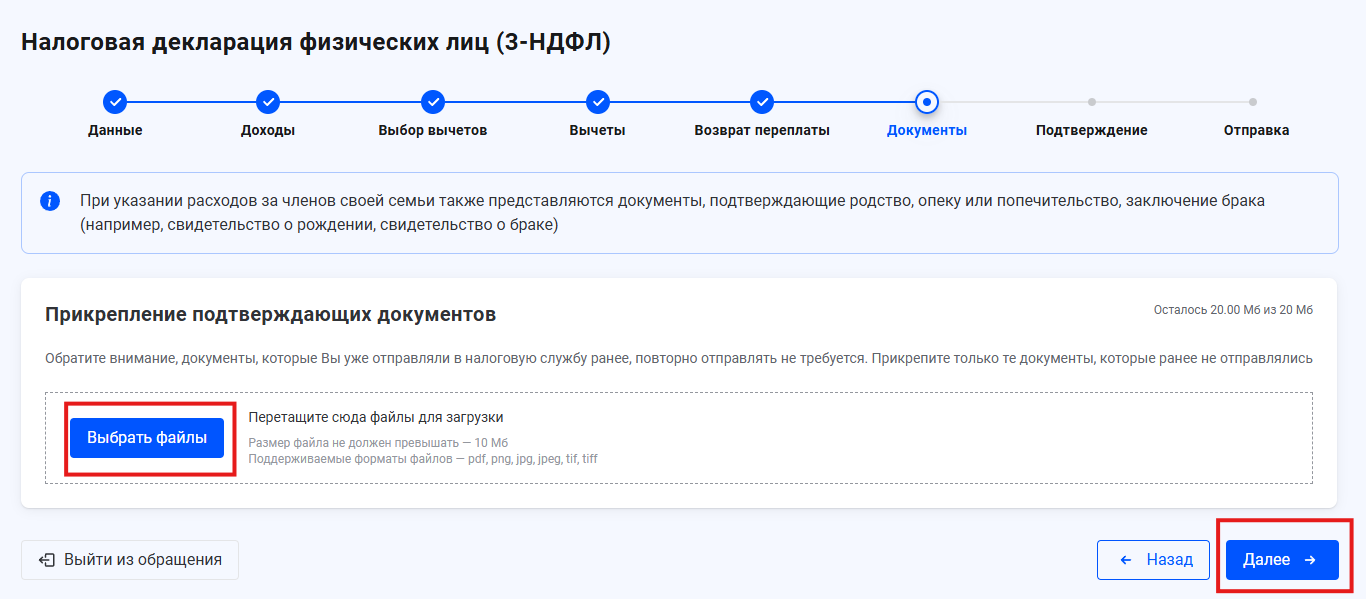Click the blue info icon in the notice banner
Image resolution: width=1366 pixels, height=599 pixels.
(51, 200)
